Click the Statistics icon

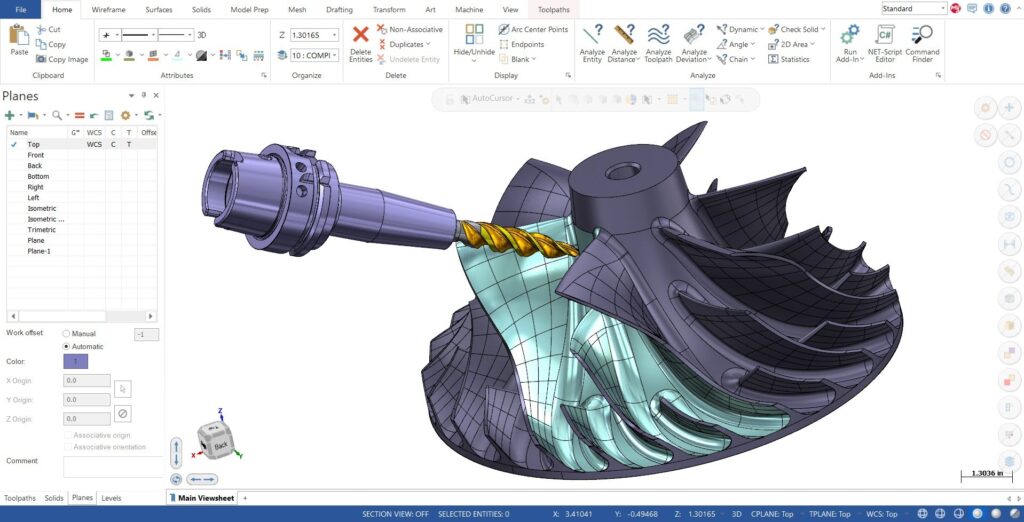(773, 59)
